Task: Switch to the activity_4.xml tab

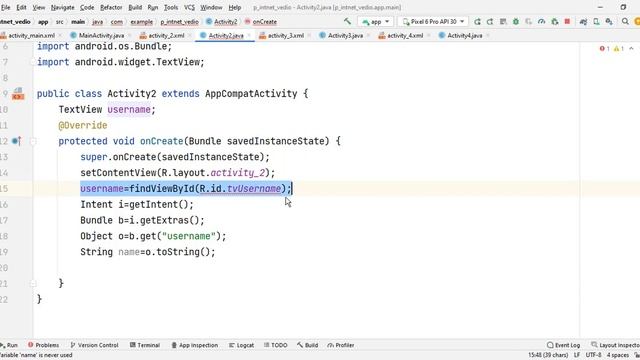Action: click(x=405, y=36)
